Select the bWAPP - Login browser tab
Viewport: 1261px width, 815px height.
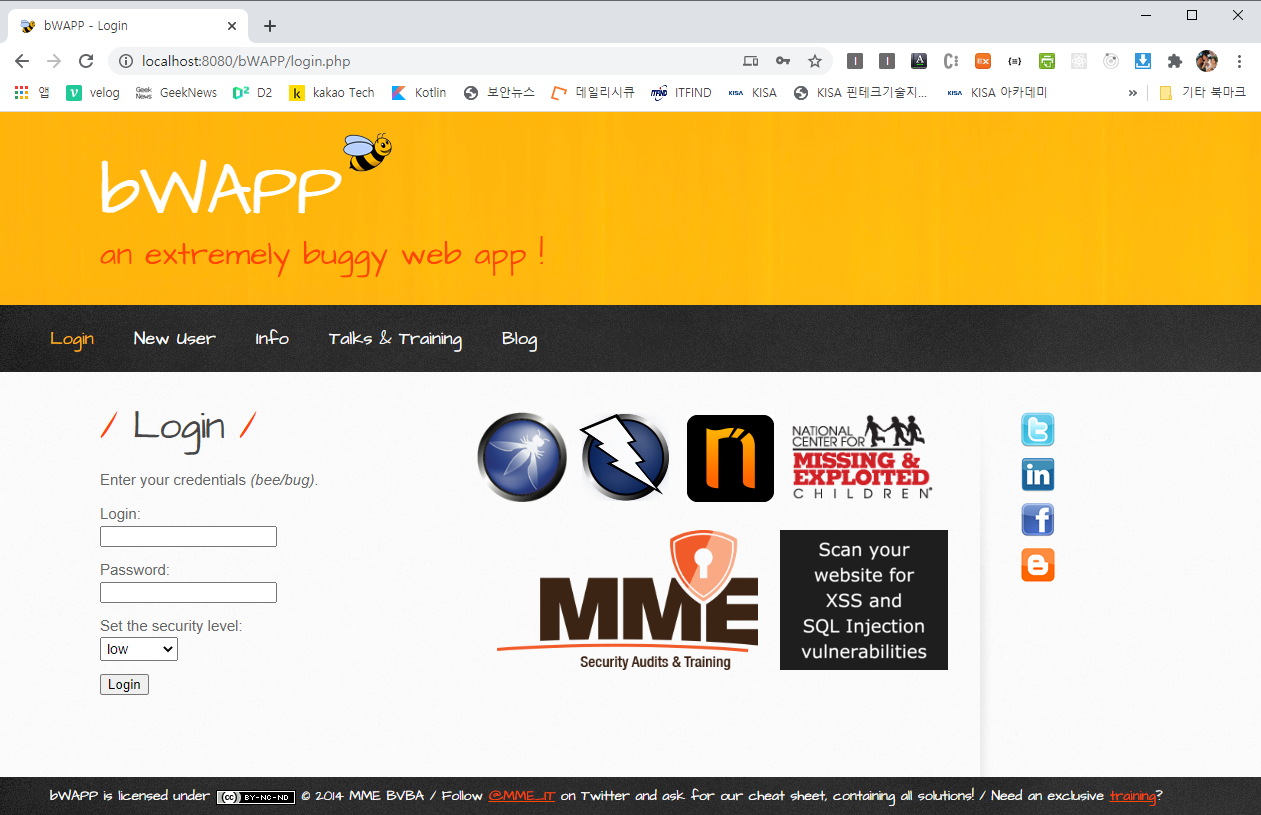coord(128,26)
